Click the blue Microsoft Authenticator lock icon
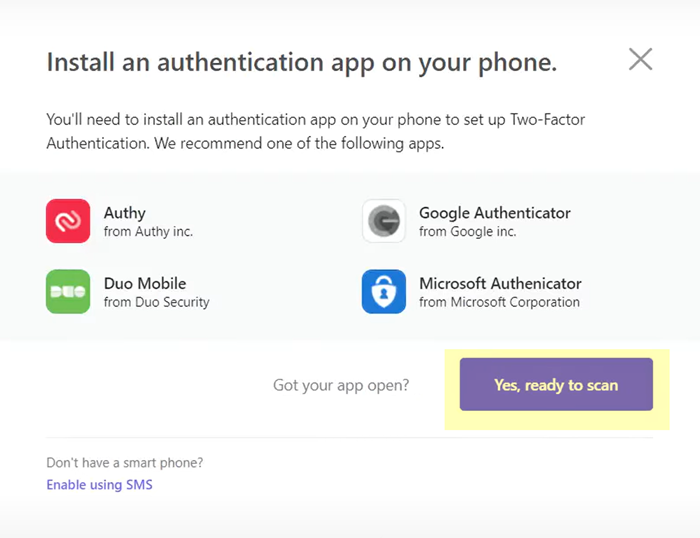Viewport: 700px width, 538px height. (x=384, y=291)
